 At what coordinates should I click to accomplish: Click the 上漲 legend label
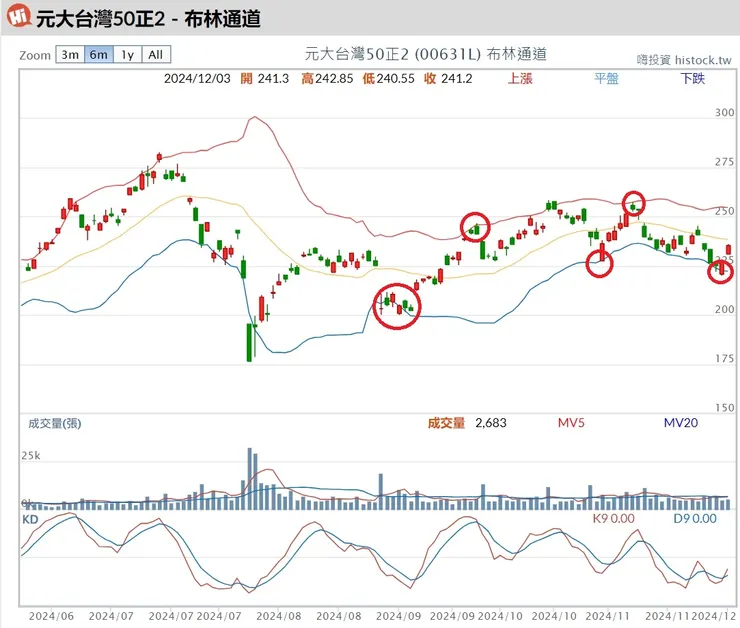pyautogui.click(x=520, y=78)
